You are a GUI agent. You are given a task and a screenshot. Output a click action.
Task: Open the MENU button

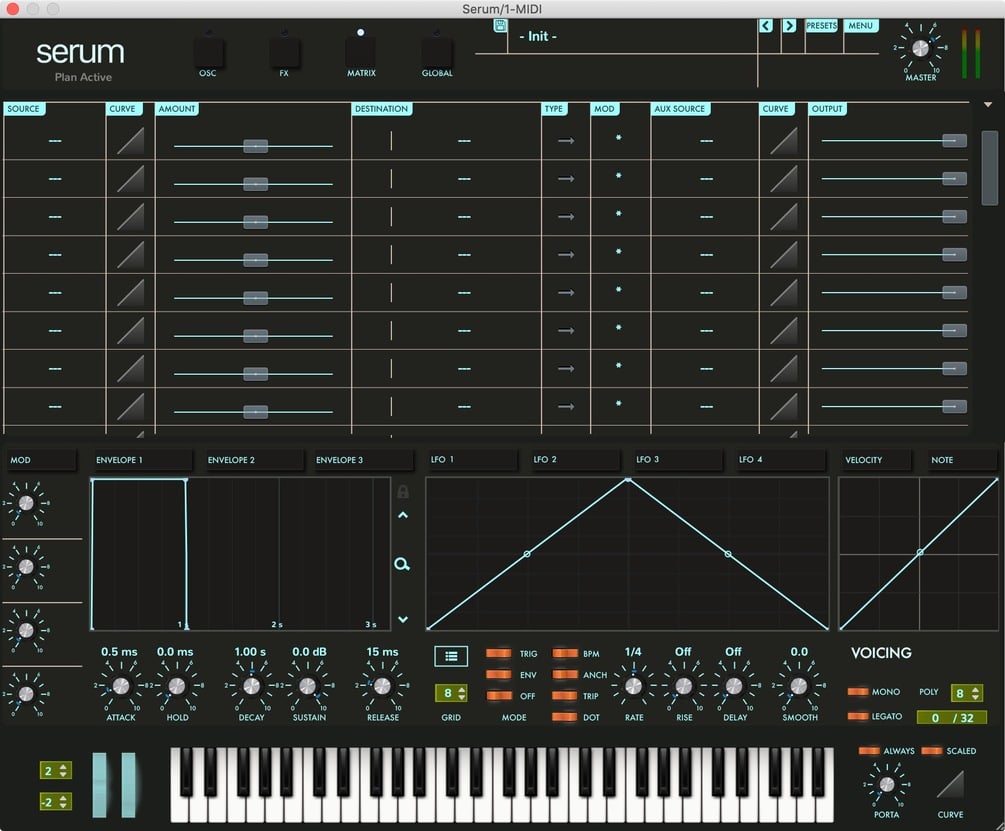(x=860, y=26)
